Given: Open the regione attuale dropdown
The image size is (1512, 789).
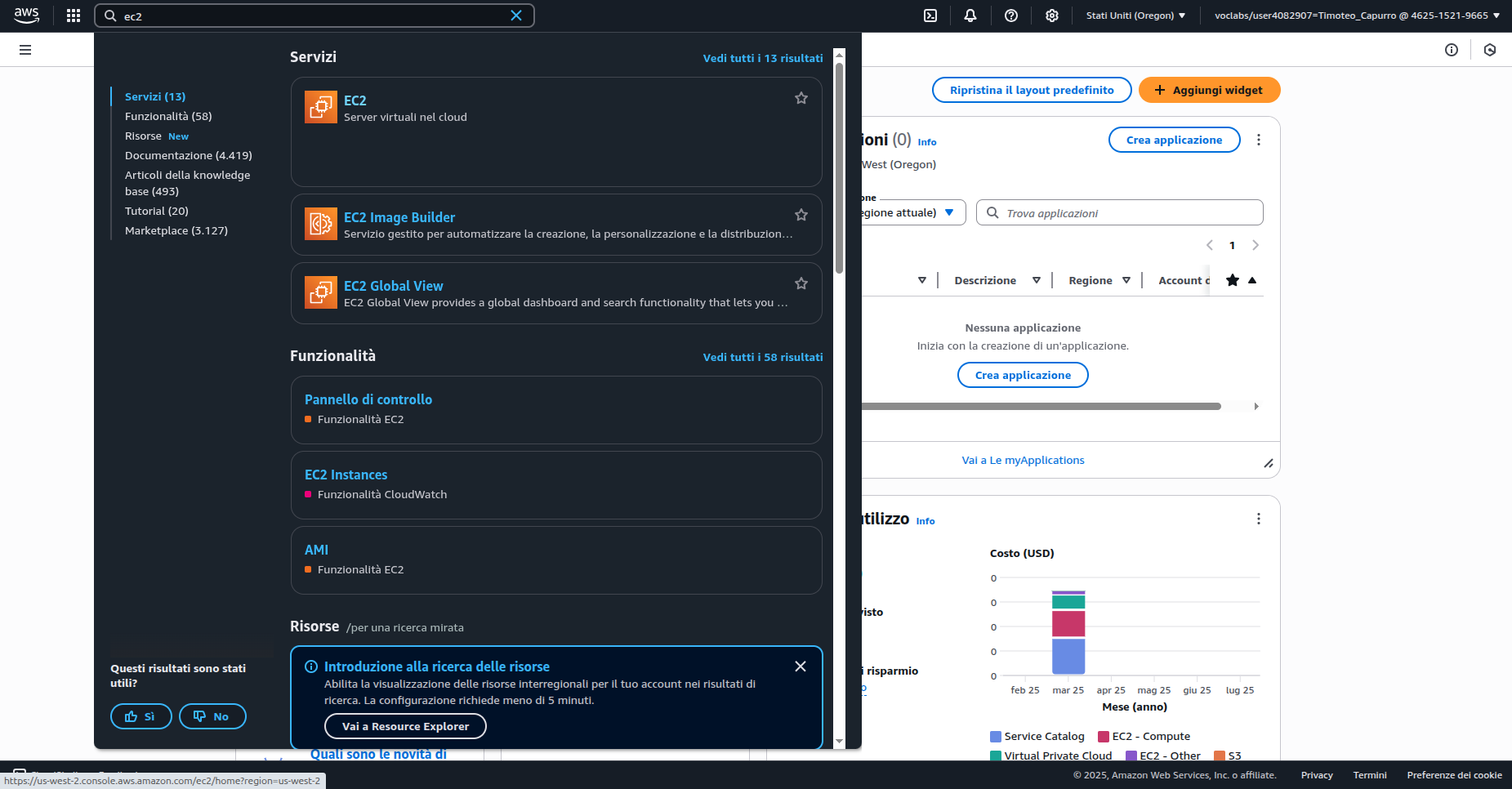Looking at the screenshot, I should [913, 212].
